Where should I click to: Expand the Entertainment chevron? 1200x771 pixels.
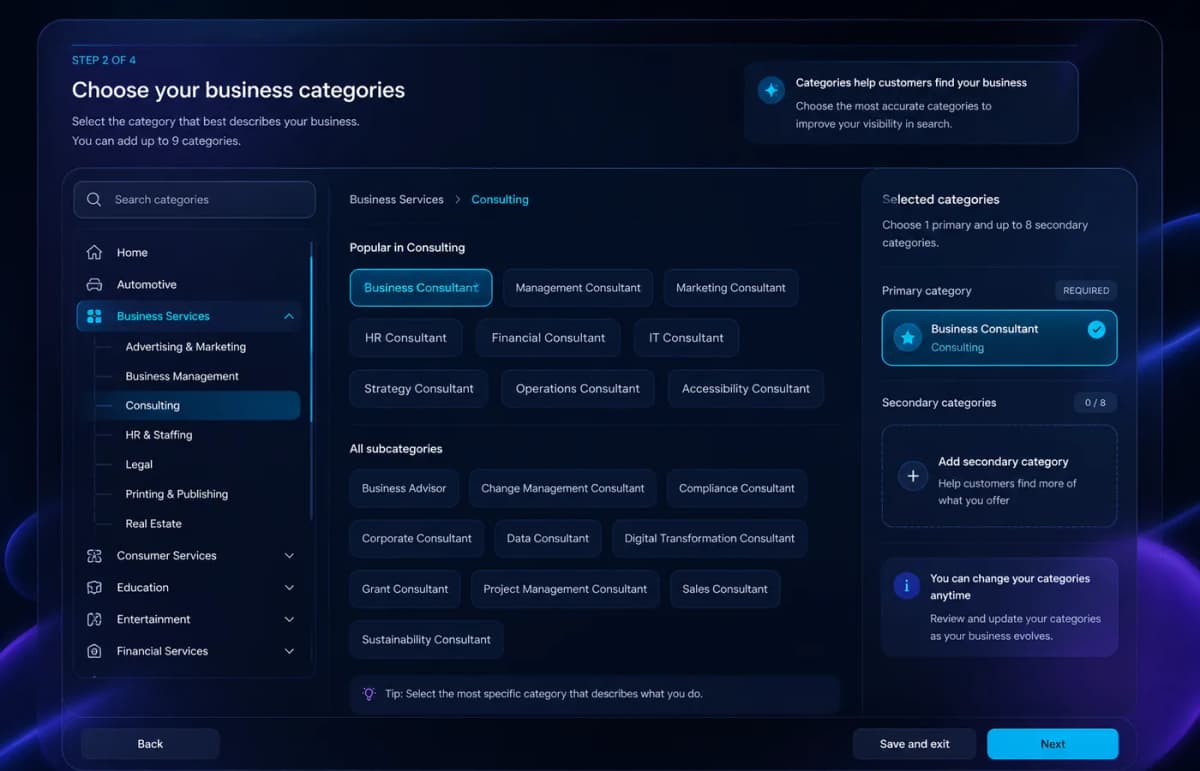tap(289, 620)
